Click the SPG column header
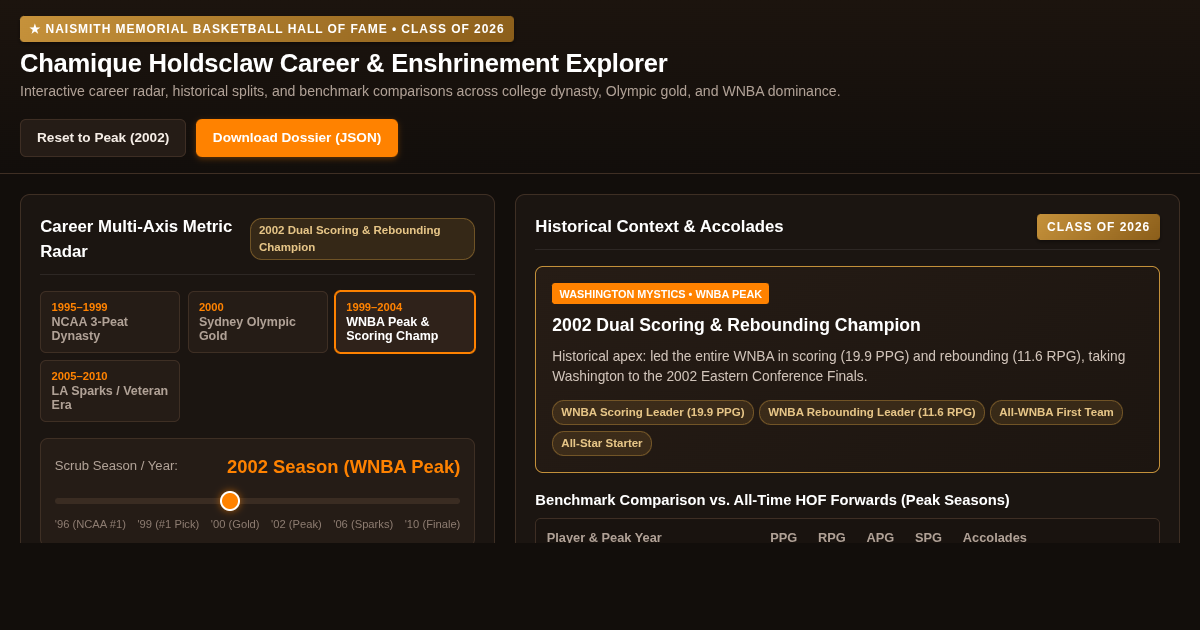 coord(928,537)
